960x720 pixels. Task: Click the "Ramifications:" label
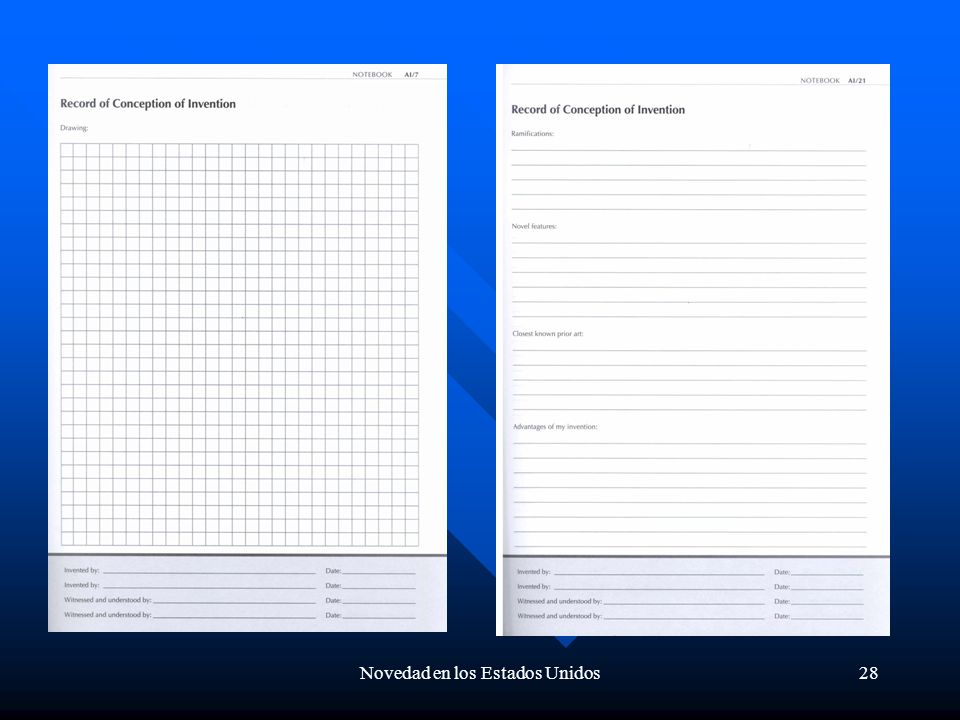[532, 133]
